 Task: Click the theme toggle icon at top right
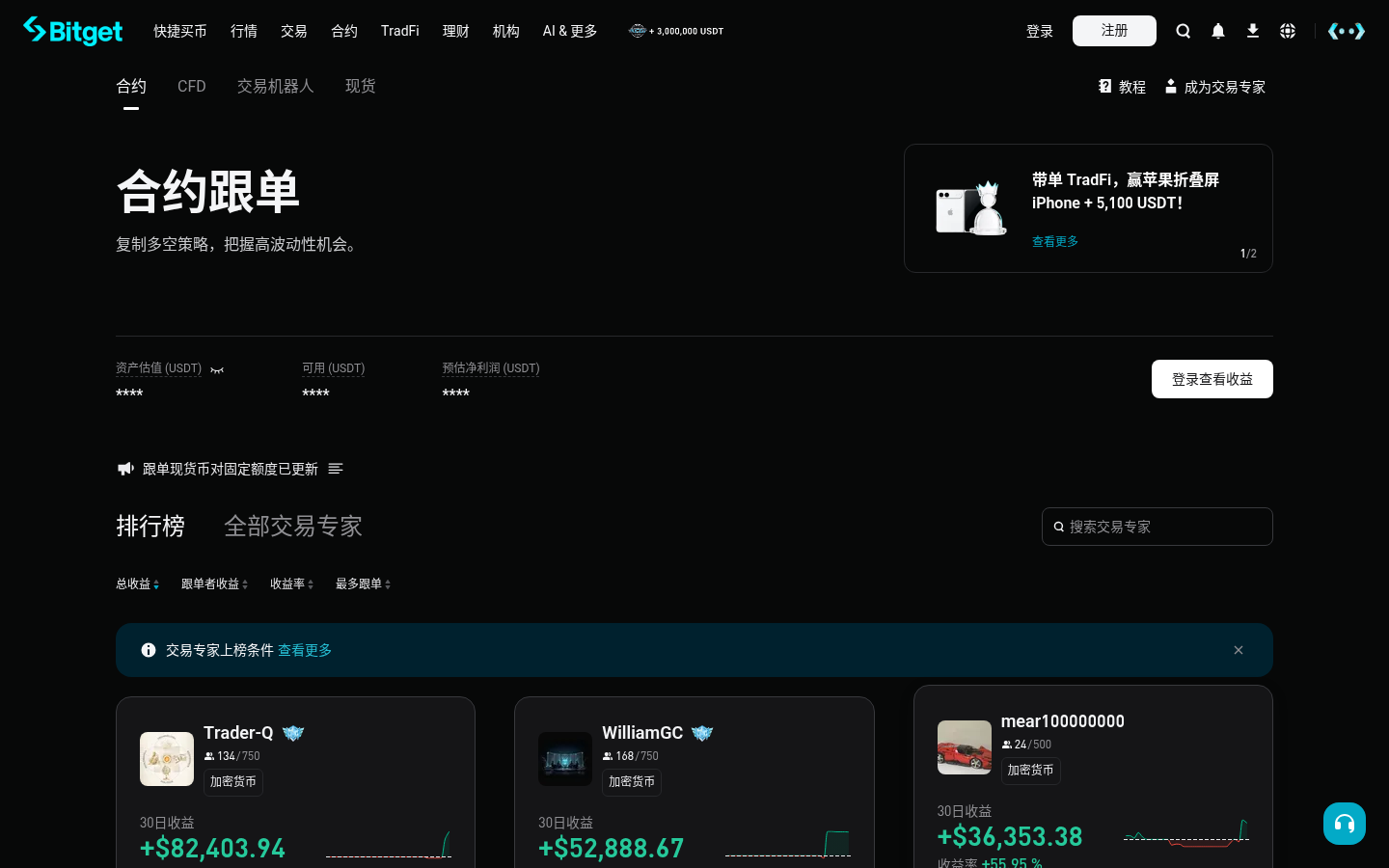pyautogui.click(x=1347, y=31)
